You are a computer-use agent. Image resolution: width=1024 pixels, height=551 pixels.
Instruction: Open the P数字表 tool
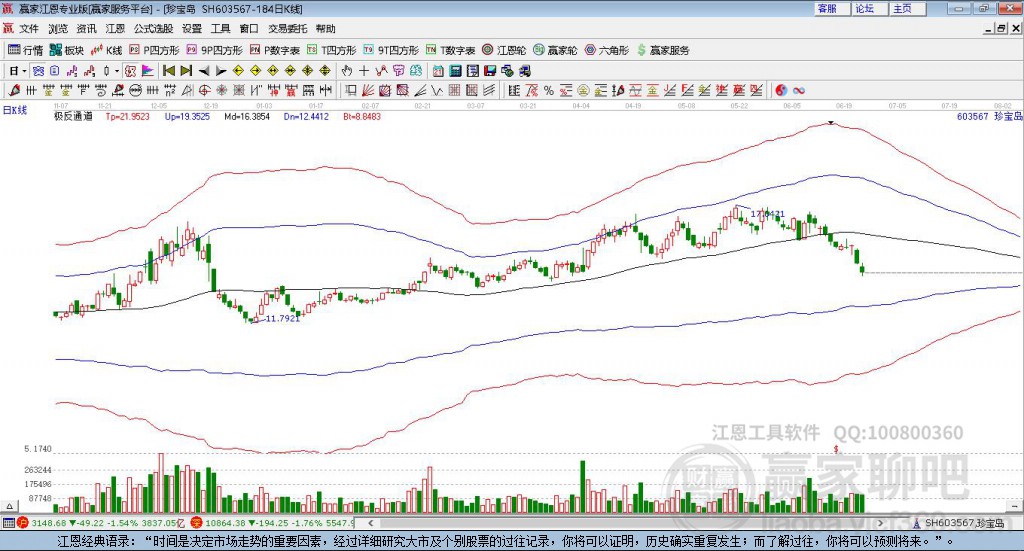pos(274,50)
